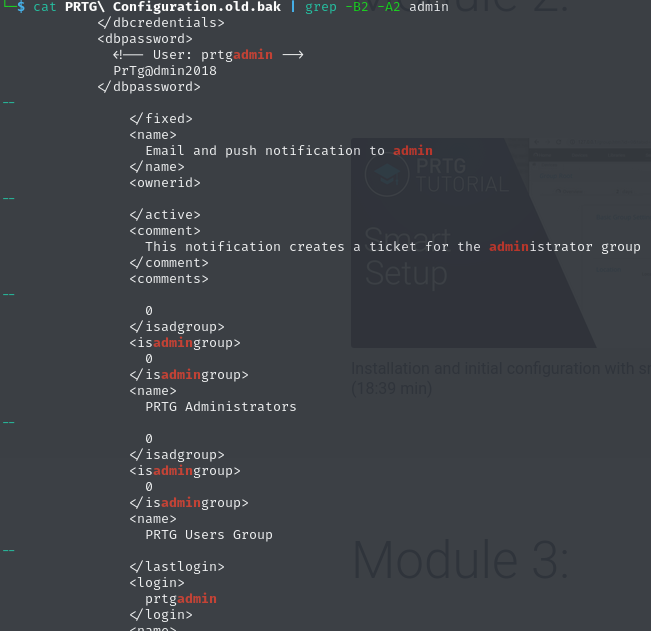This screenshot has width=651, height=631.
Task: Click the '<login>' opening tag
Action: pos(157,583)
